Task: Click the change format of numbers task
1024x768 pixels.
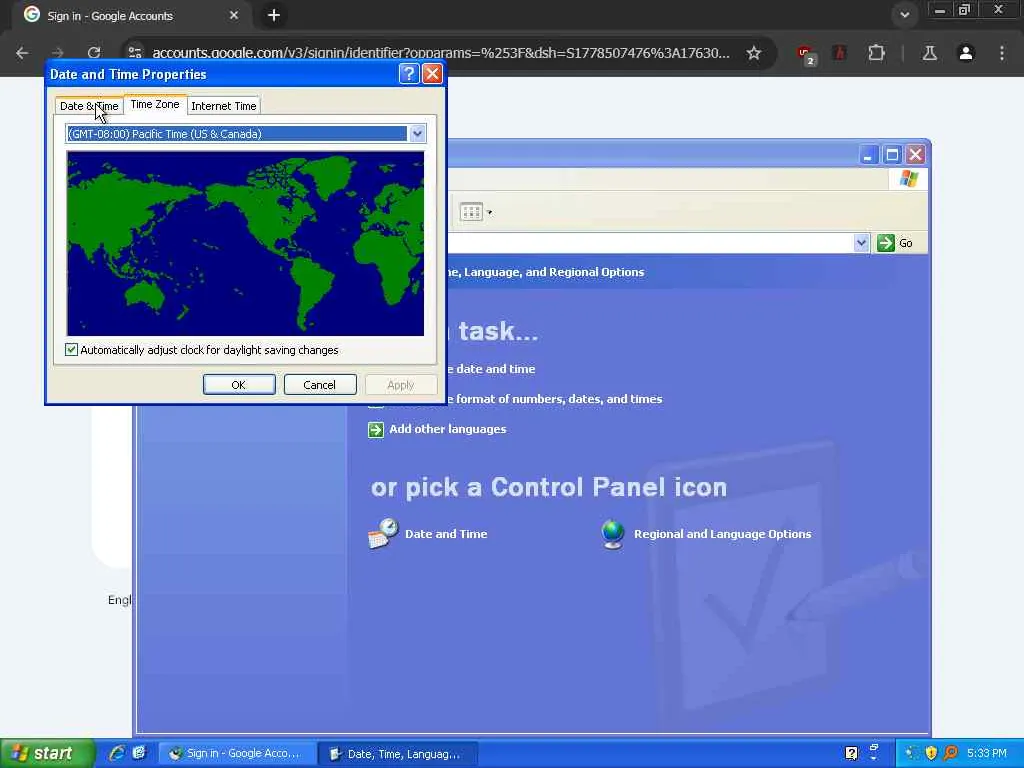Action: [555, 399]
